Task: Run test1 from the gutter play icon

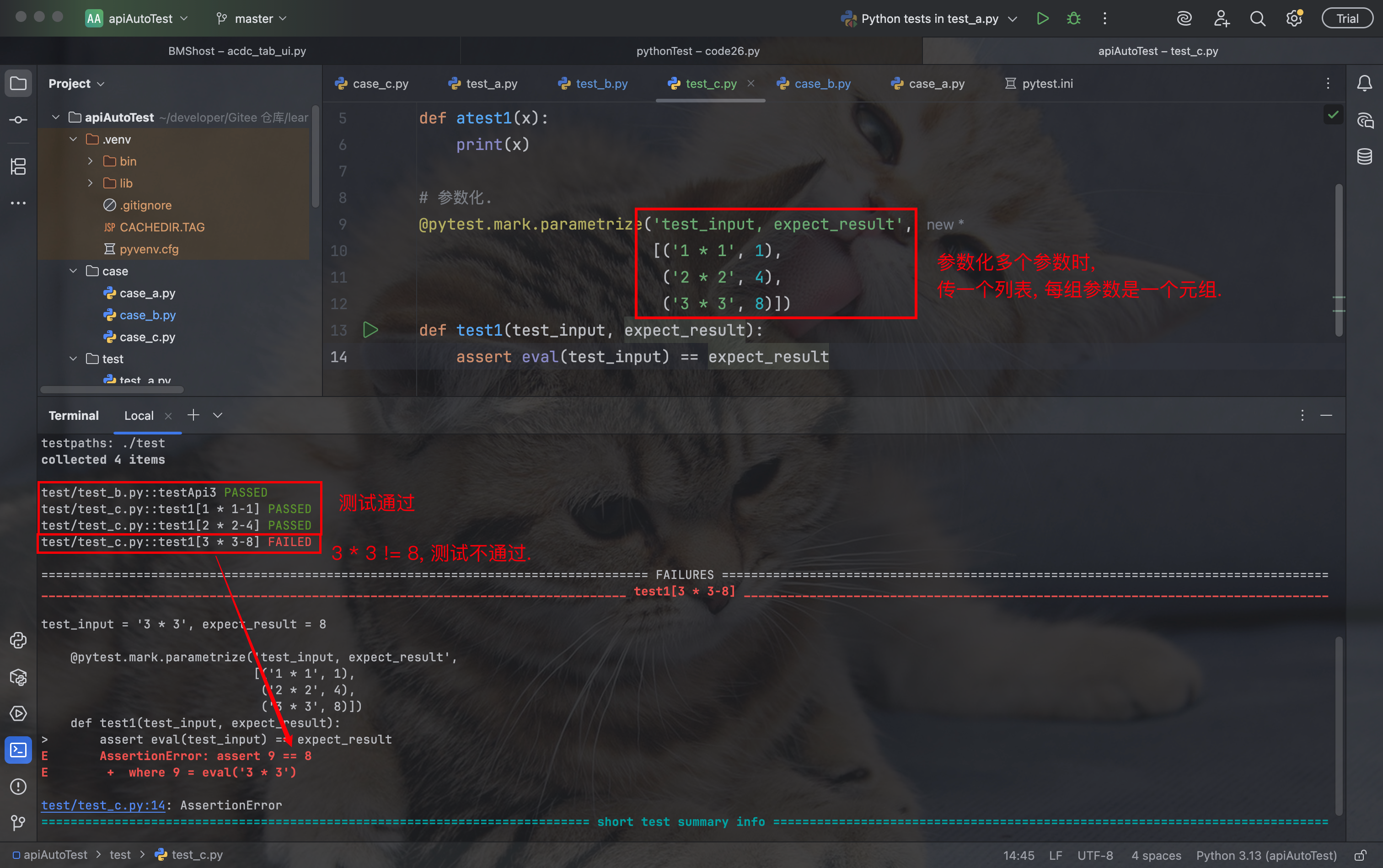Action: tap(370, 330)
